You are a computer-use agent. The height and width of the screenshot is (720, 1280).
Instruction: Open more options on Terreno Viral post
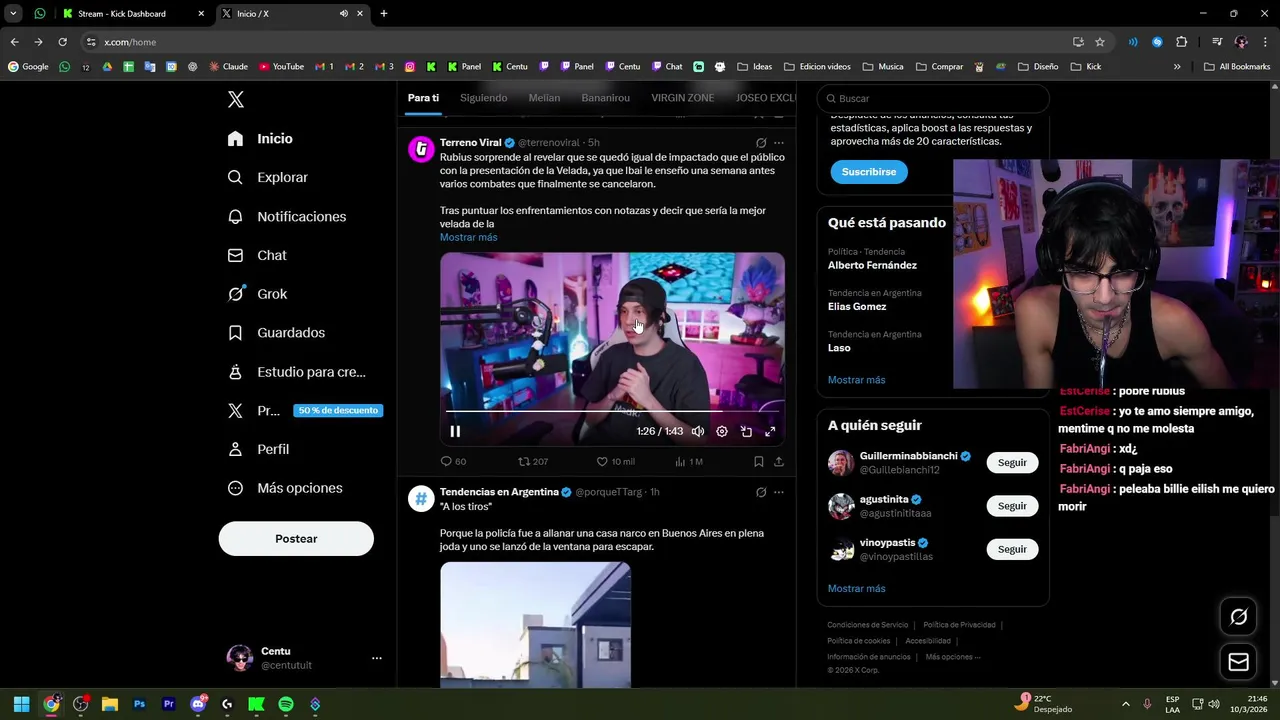[779, 143]
